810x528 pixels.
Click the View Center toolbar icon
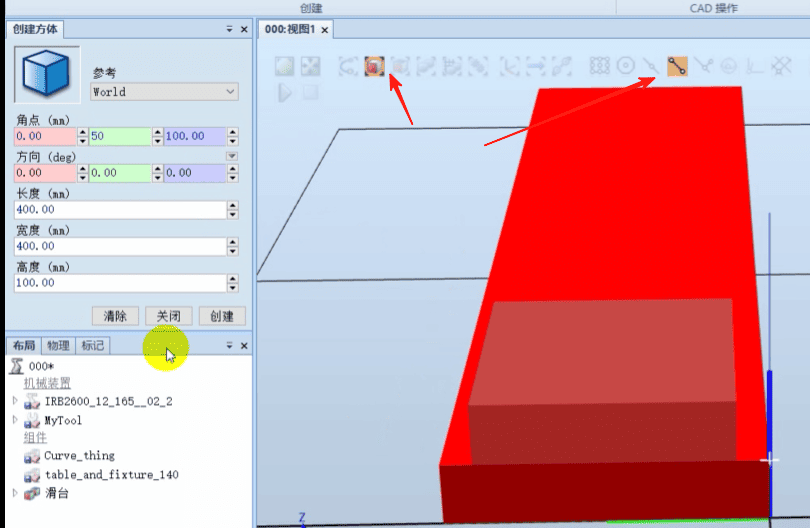pyautogui.click(x=310, y=66)
